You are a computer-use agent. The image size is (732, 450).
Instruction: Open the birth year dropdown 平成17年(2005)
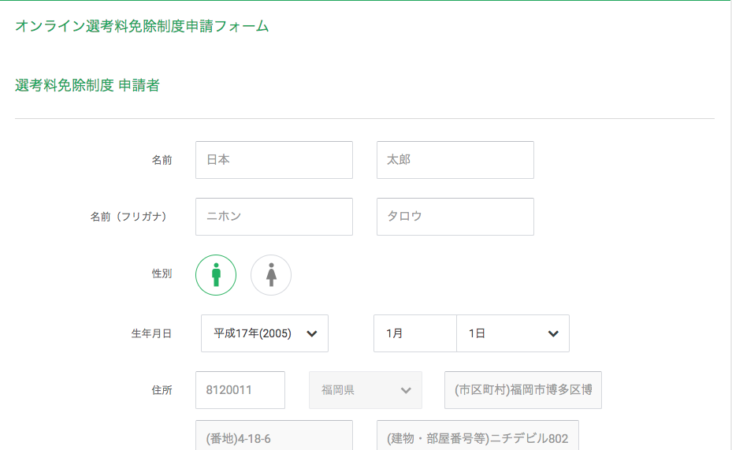click(x=265, y=333)
